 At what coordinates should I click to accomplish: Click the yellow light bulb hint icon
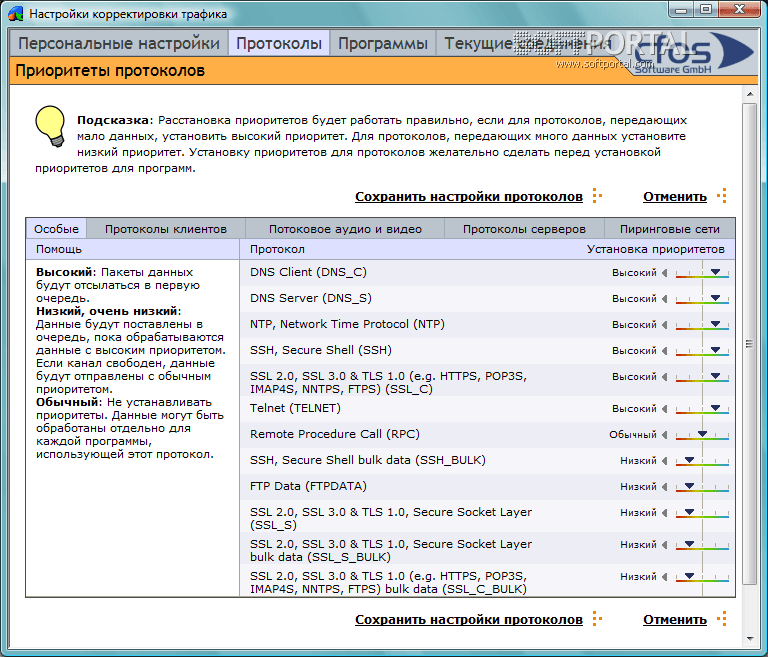(x=50, y=126)
